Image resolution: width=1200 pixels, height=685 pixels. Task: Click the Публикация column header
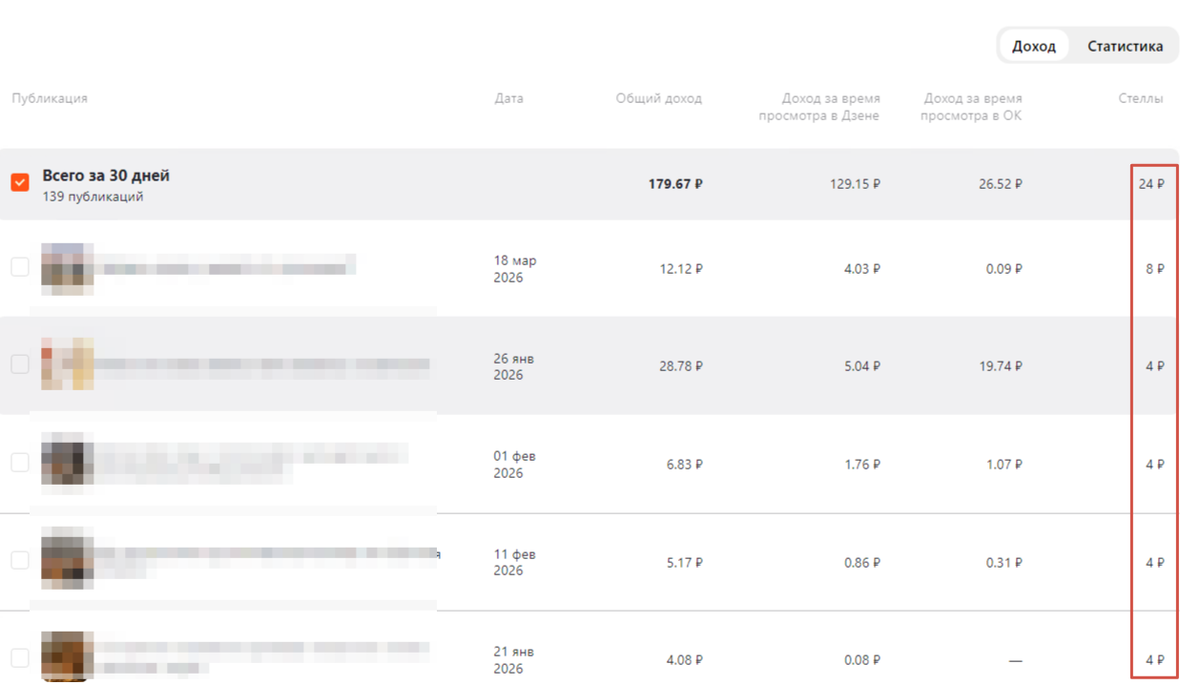[x=50, y=98]
